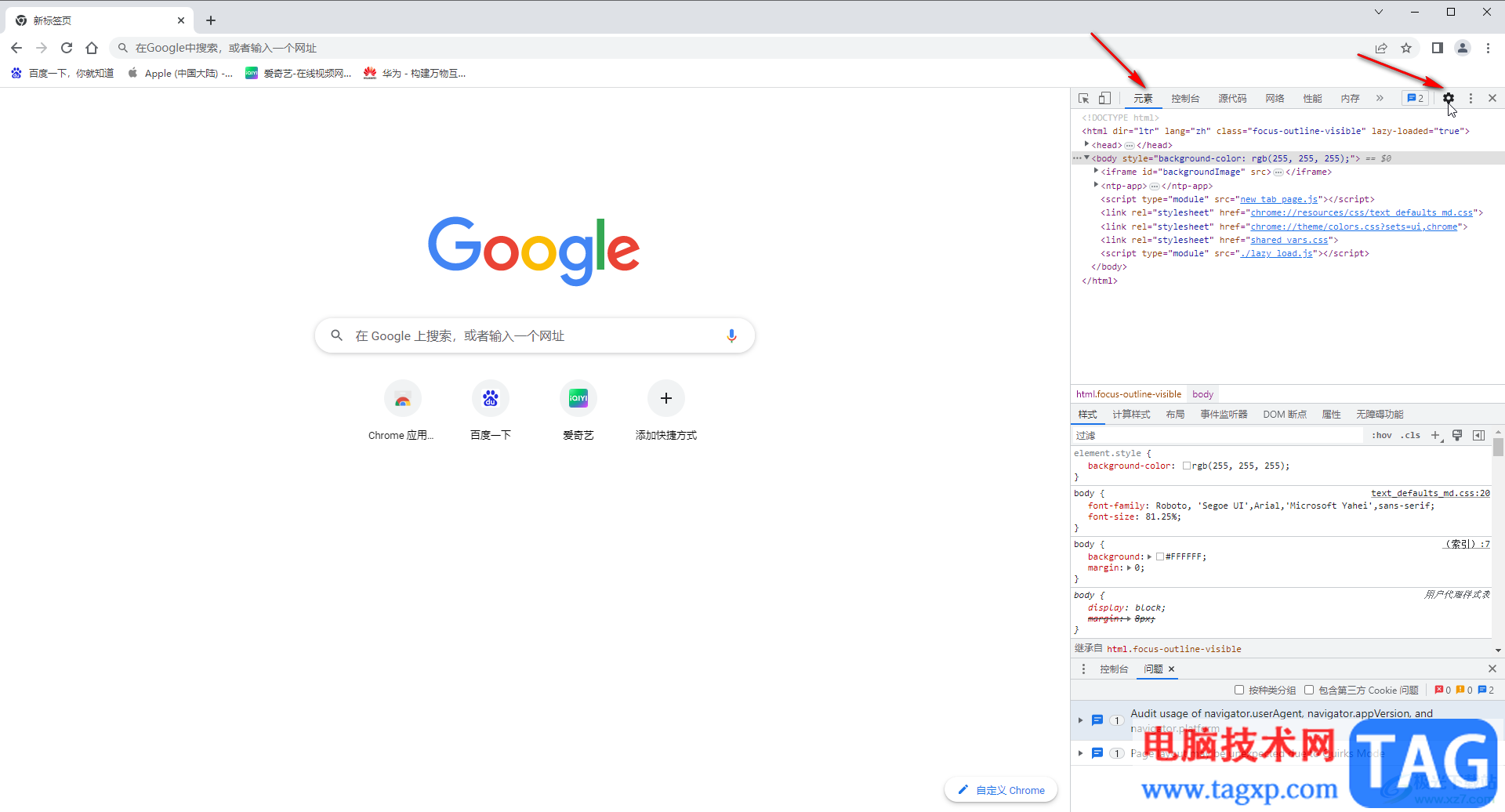1505x812 pixels.
Task: Bookmark this tab with the star
Action: [1406, 48]
